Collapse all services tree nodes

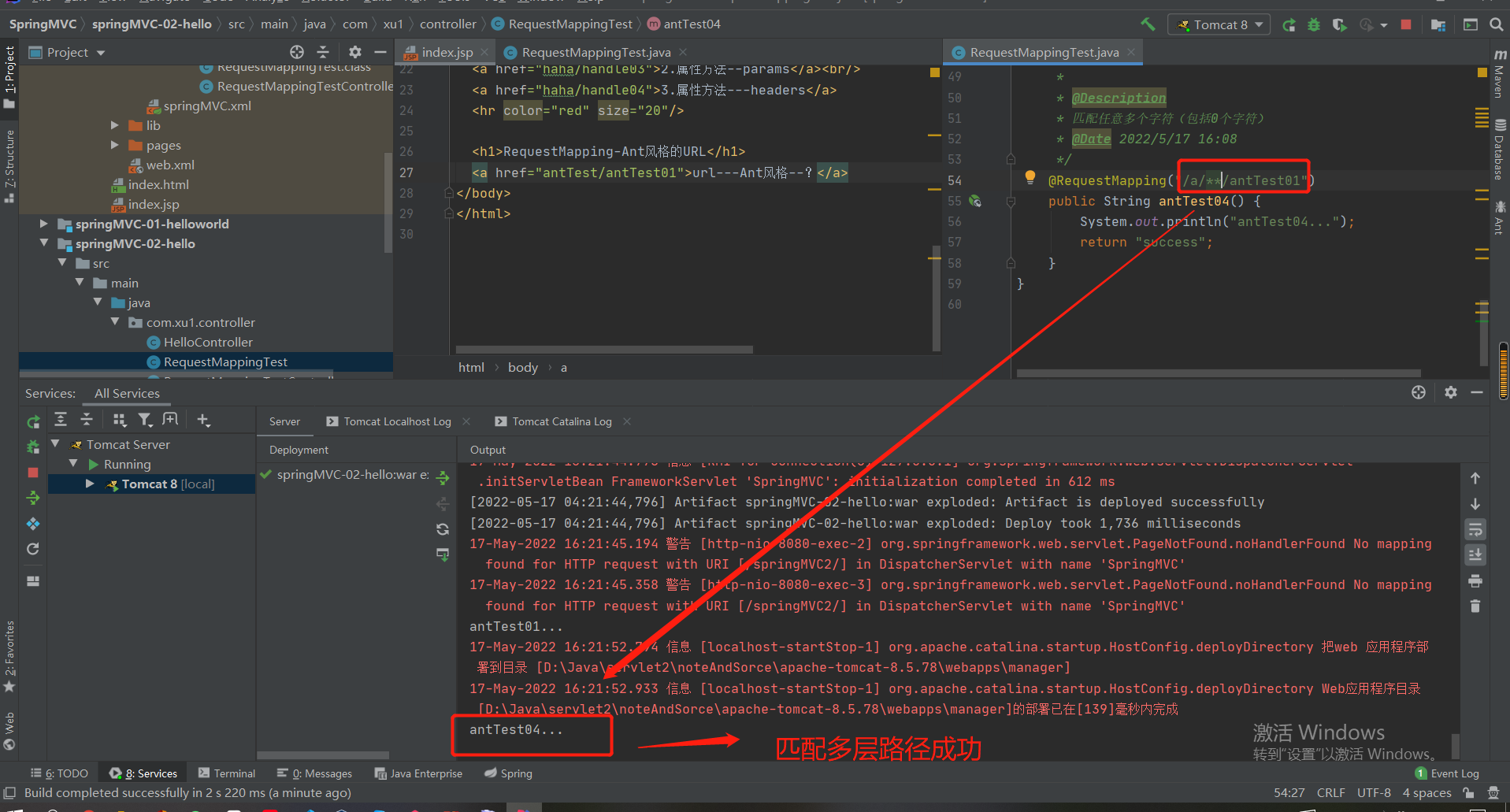tap(87, 420)
